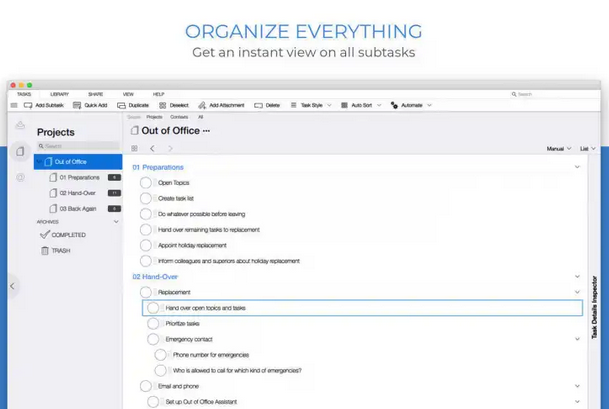Click the Trash bin icon
The width and height of the screenshot is (609, 409).
point(45,251)
